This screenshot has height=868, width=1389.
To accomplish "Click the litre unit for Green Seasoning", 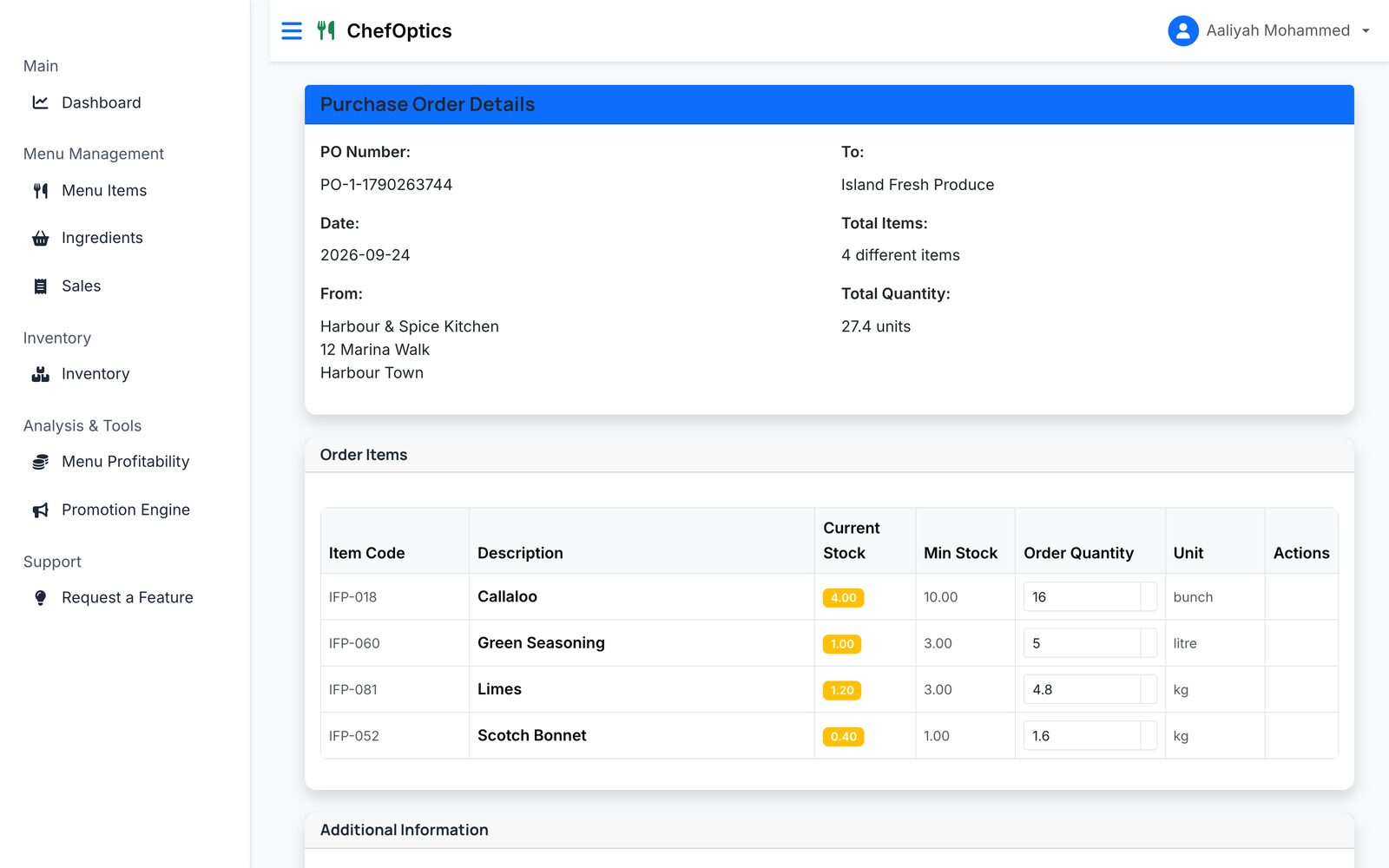I will click(x=1185, y=643).
